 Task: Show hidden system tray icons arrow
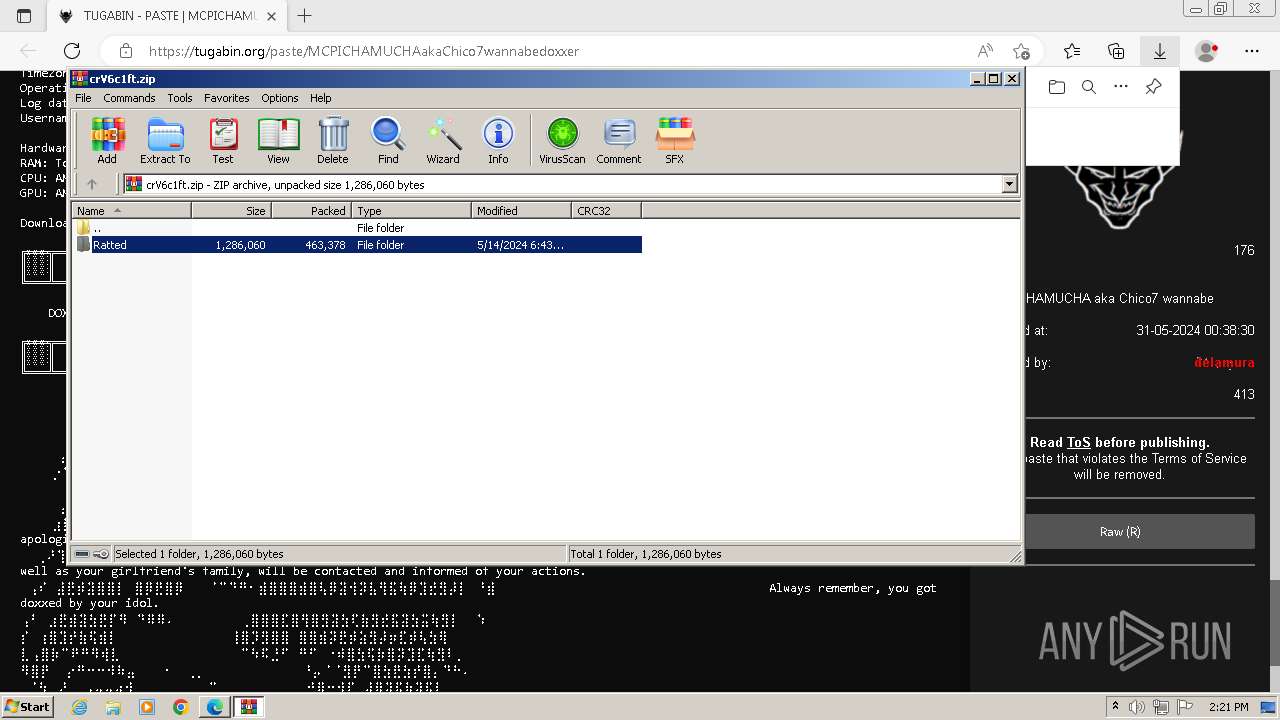click(x=1116, y=707)
